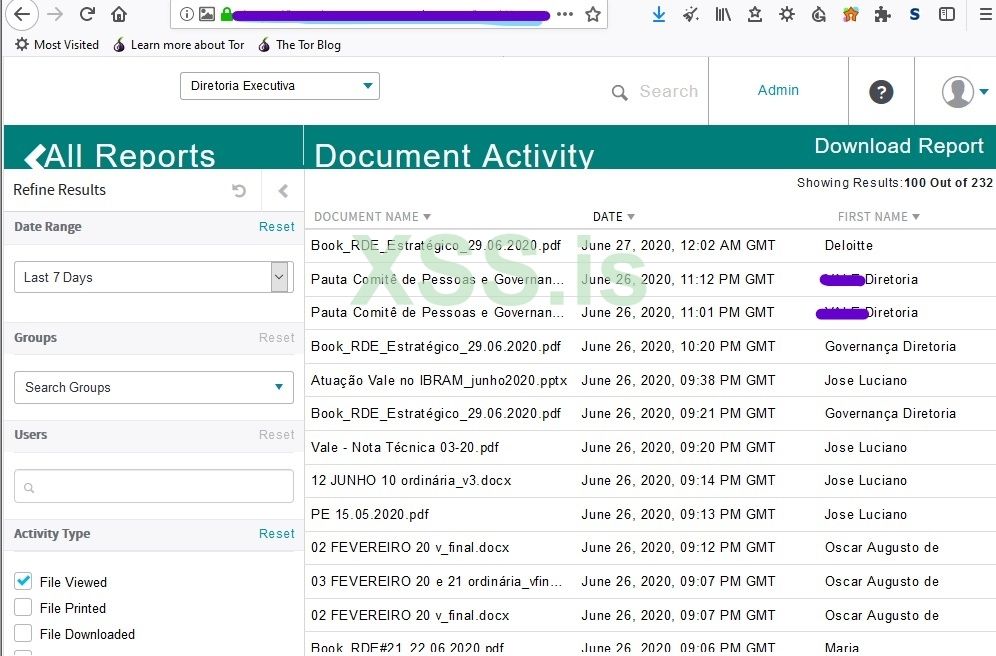Enable the File Printed checkbox

[x=22, y=607]
